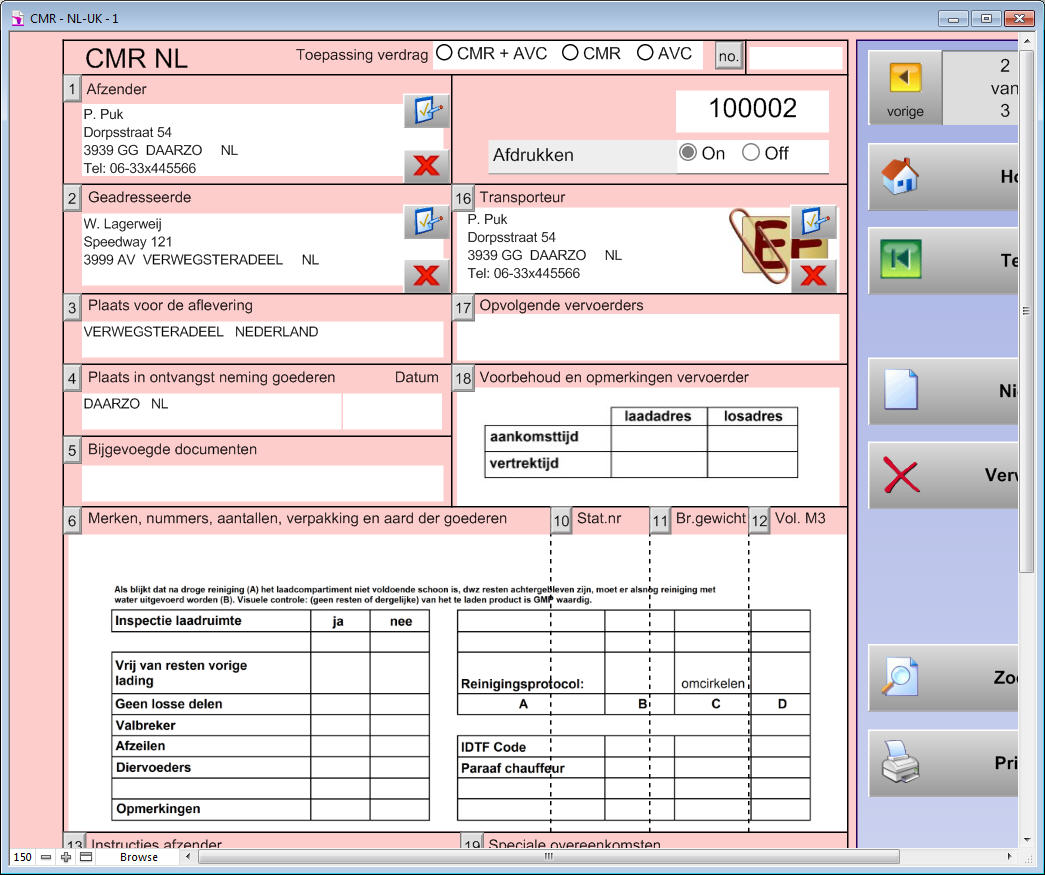Select the CMR + AVC radio option
The image size is (1045, 875).
coord(445,54)
